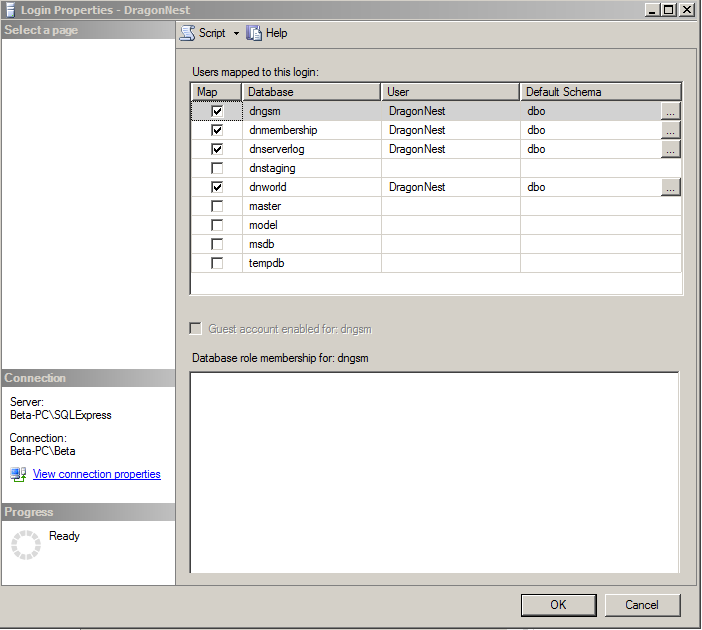Check the Map box for model

pyautogui.click(x=217, y=225)
